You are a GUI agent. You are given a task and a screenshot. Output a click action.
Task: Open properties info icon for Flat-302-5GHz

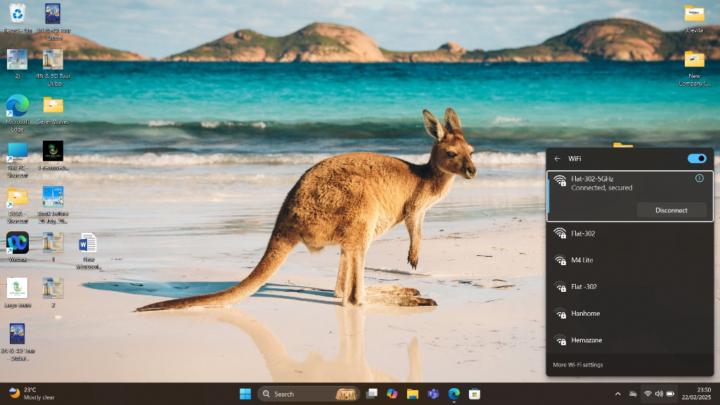click(x=699, y=179)
